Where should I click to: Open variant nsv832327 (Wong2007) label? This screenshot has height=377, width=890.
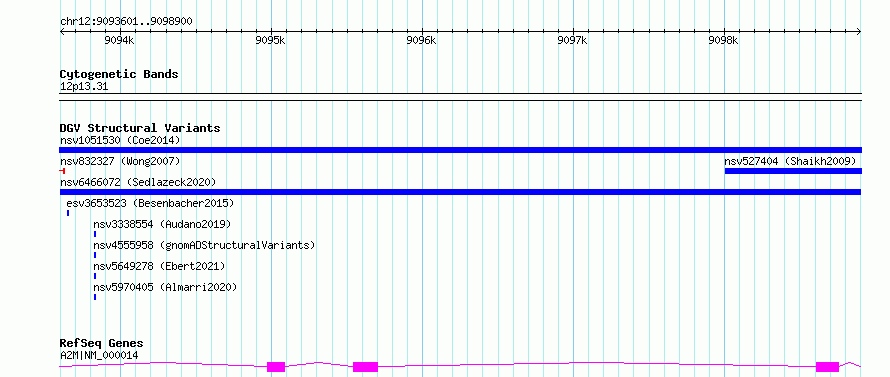(120, 161)
